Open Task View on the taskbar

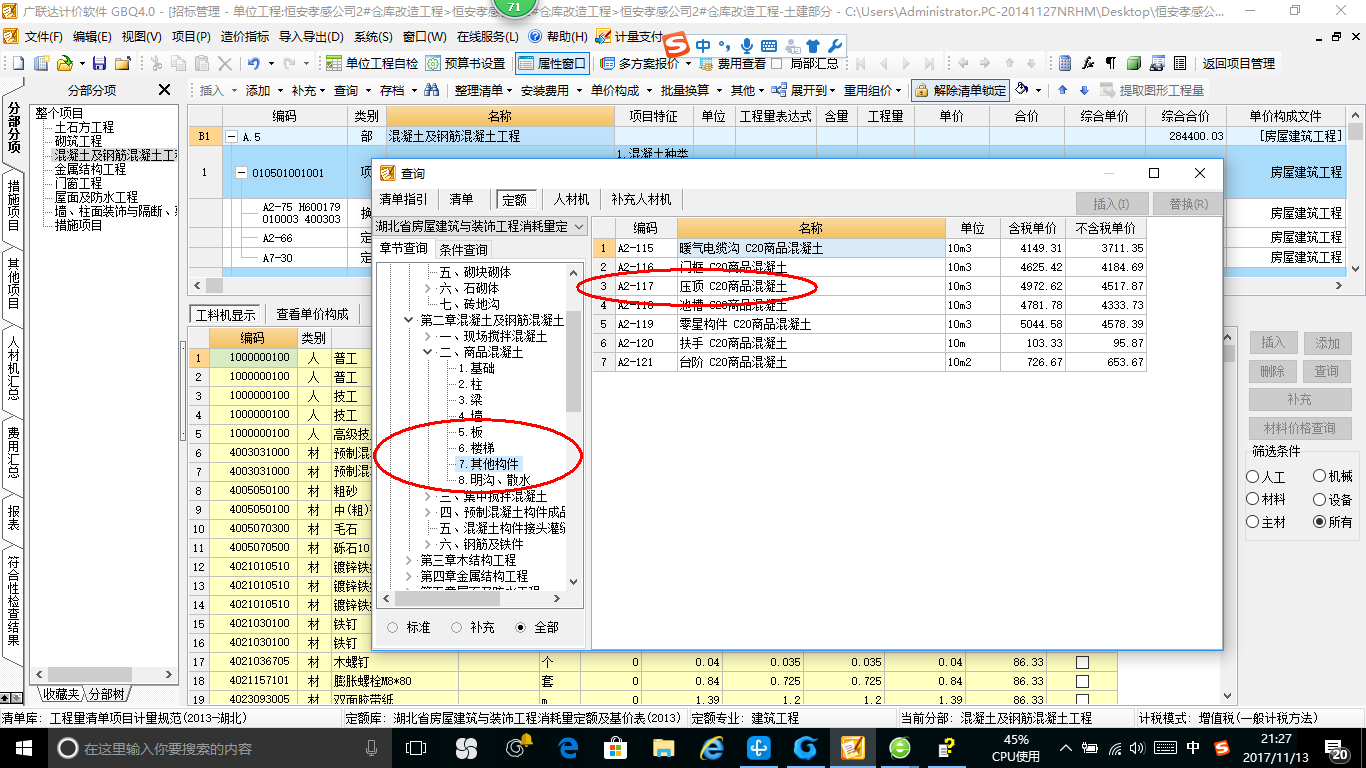pos(416,748)
